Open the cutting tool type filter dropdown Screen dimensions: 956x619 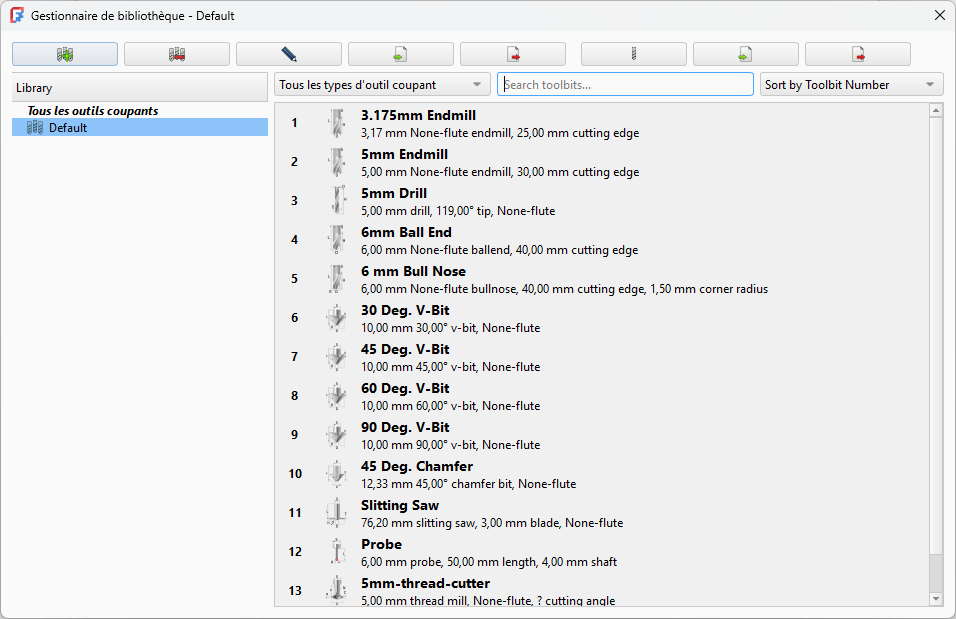pos(383,85)
